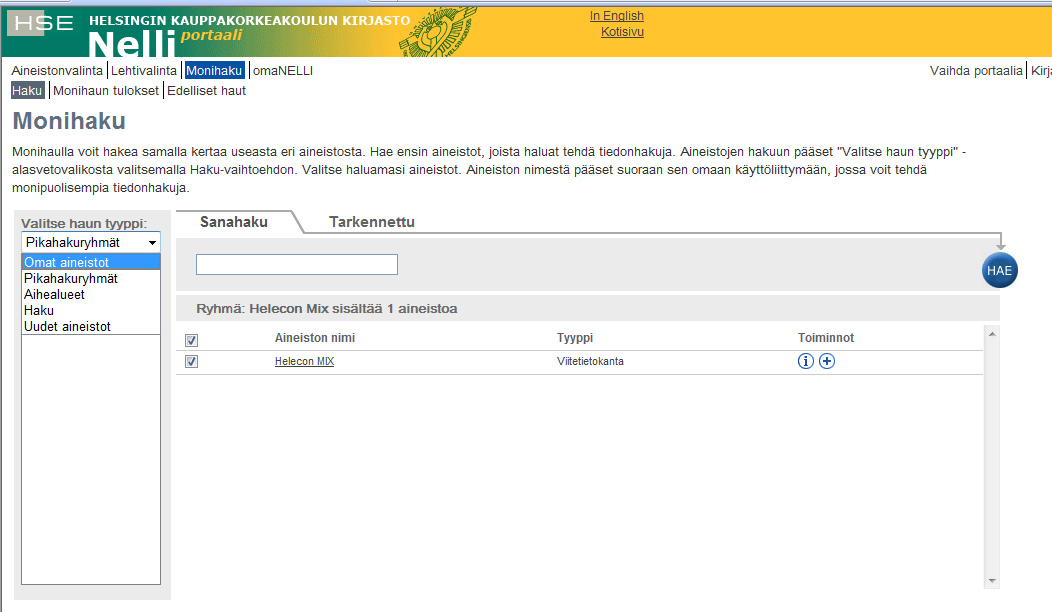1052x612 pixels.
Task: Click Vaihda portaalia link
Action: click(x=976, y=70)
